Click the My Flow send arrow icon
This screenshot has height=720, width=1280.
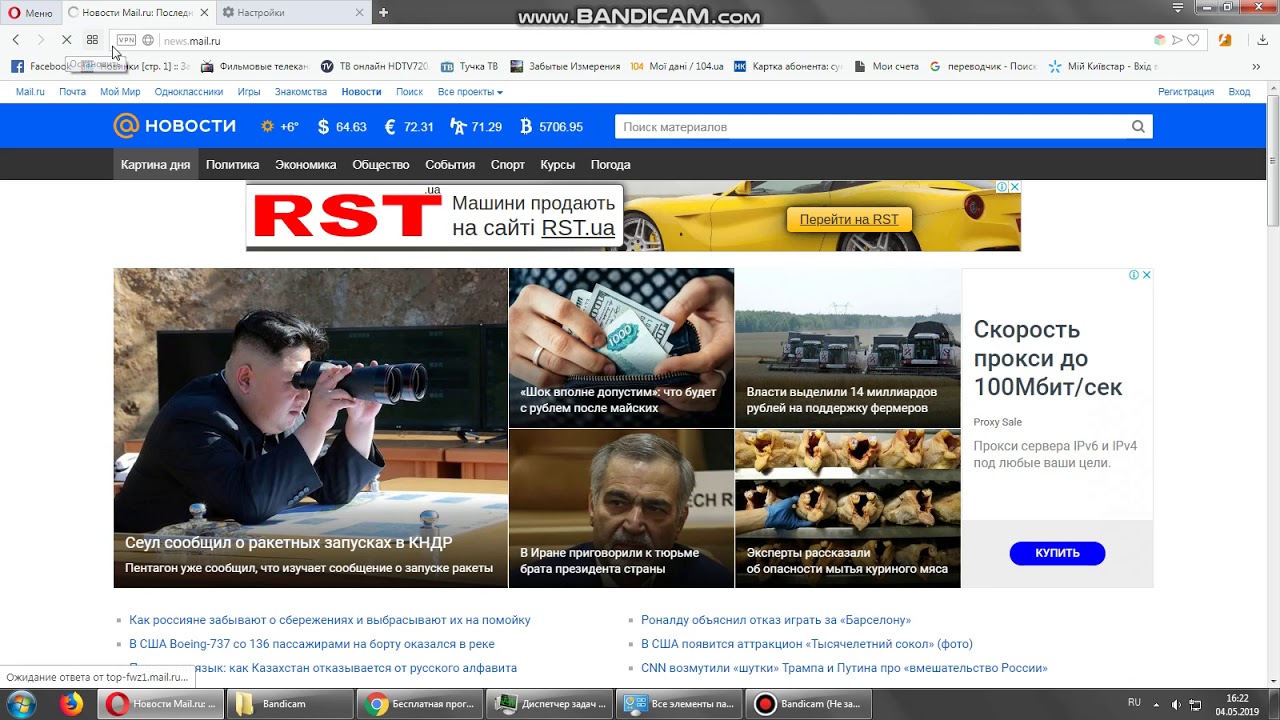(x=1177, y=40)
